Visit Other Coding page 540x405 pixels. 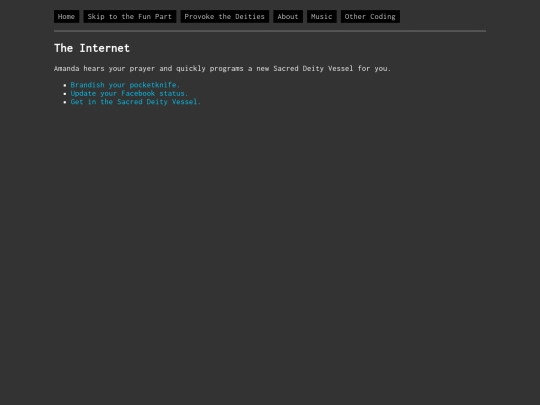tap(370, 17)
